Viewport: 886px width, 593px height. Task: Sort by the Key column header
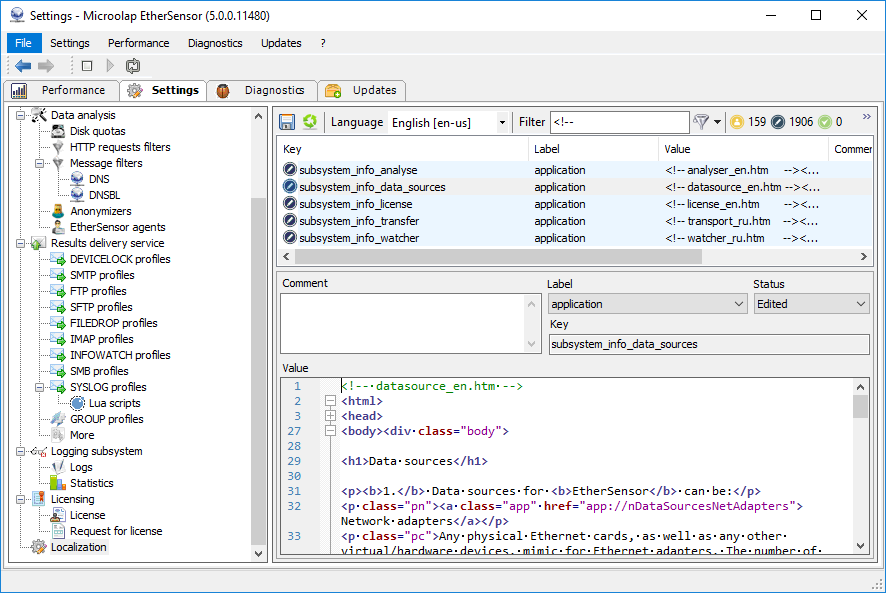point(403,149)
